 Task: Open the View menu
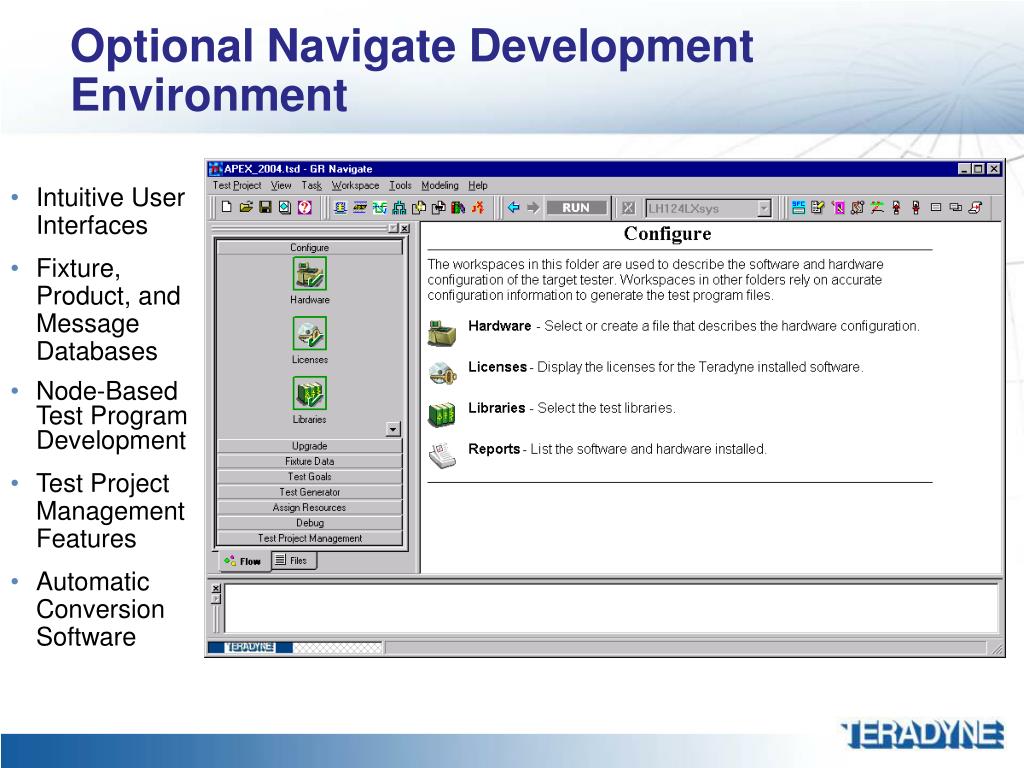281,185
